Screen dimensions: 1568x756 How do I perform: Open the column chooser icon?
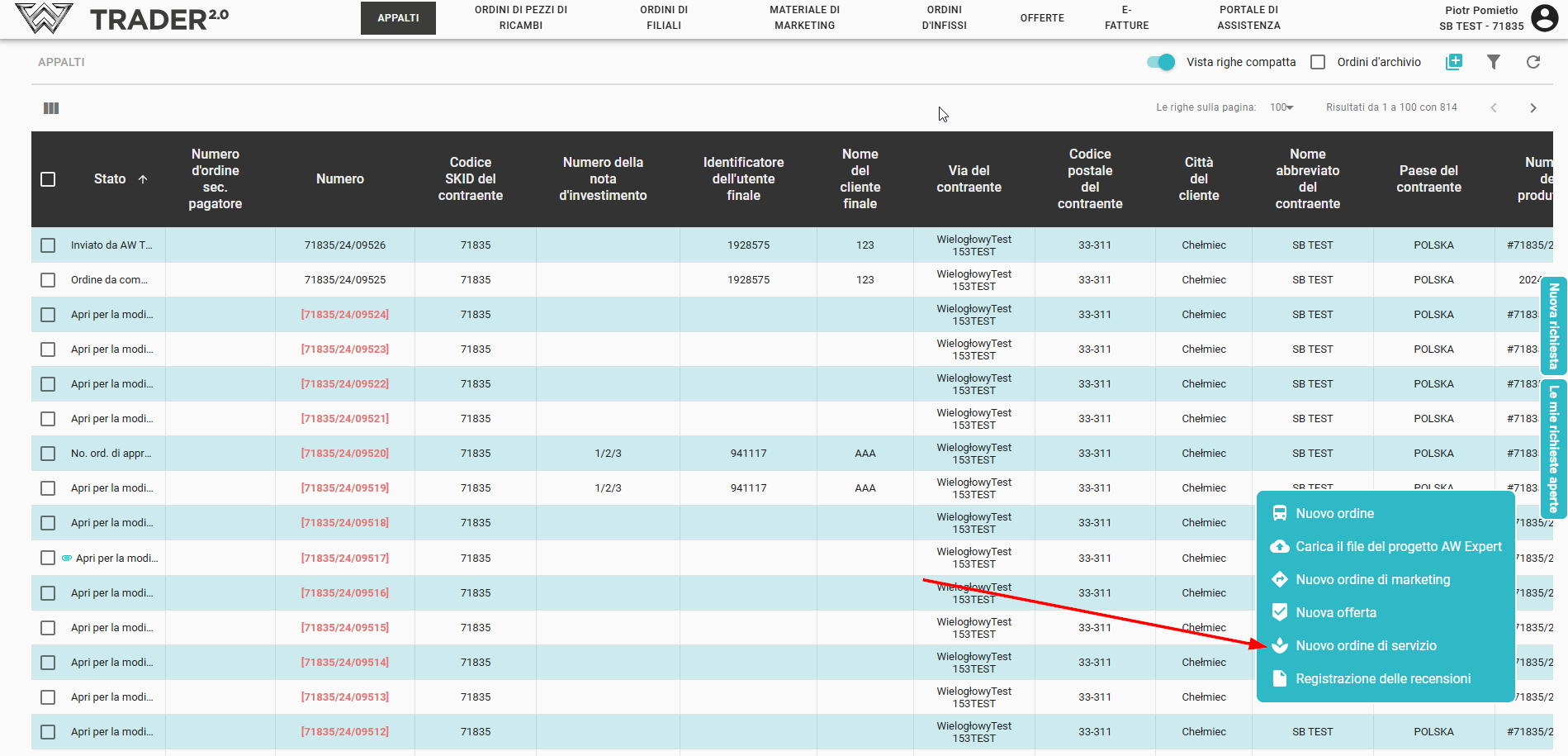[51, 108]
